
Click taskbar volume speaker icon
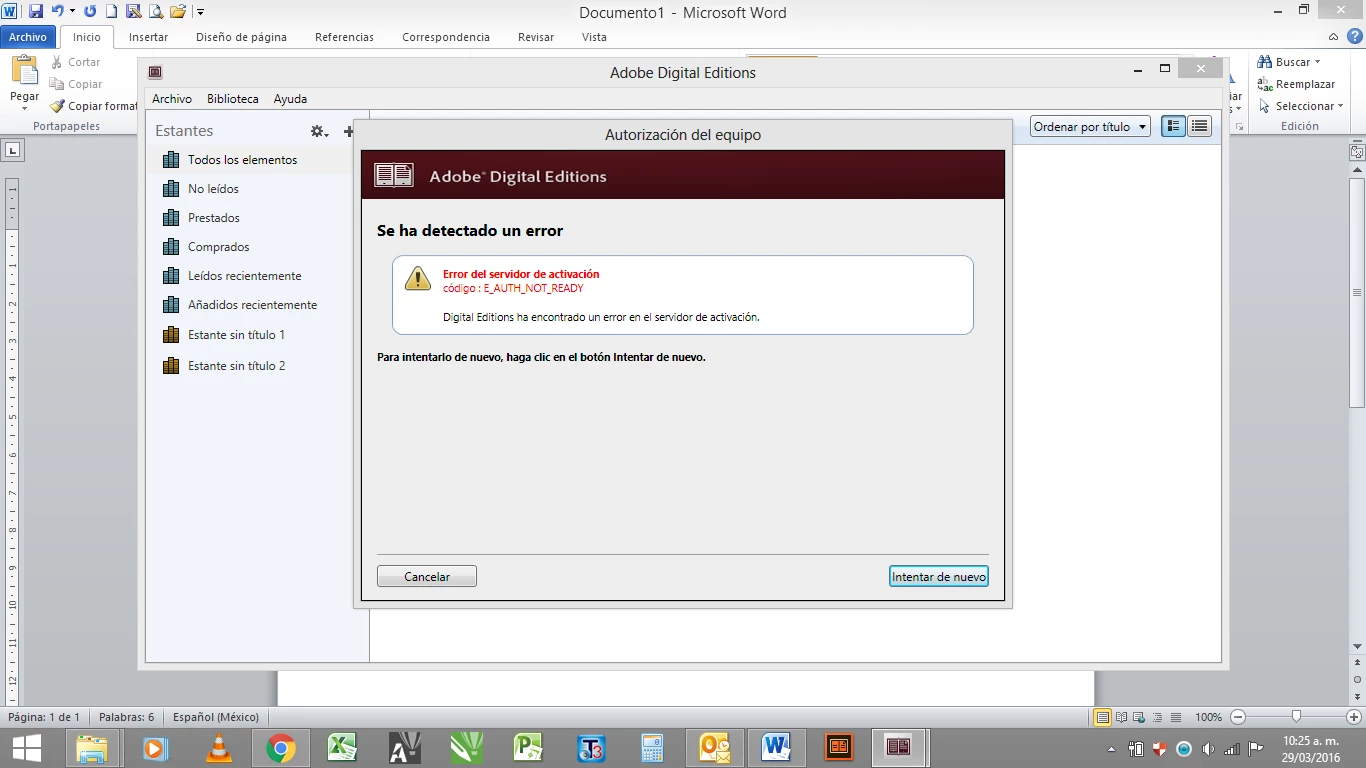tap(1209, 748)
